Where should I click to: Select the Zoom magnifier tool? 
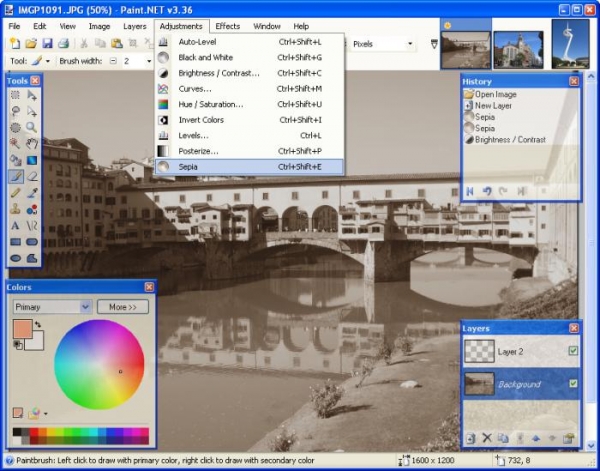click(x=32, y=127)
